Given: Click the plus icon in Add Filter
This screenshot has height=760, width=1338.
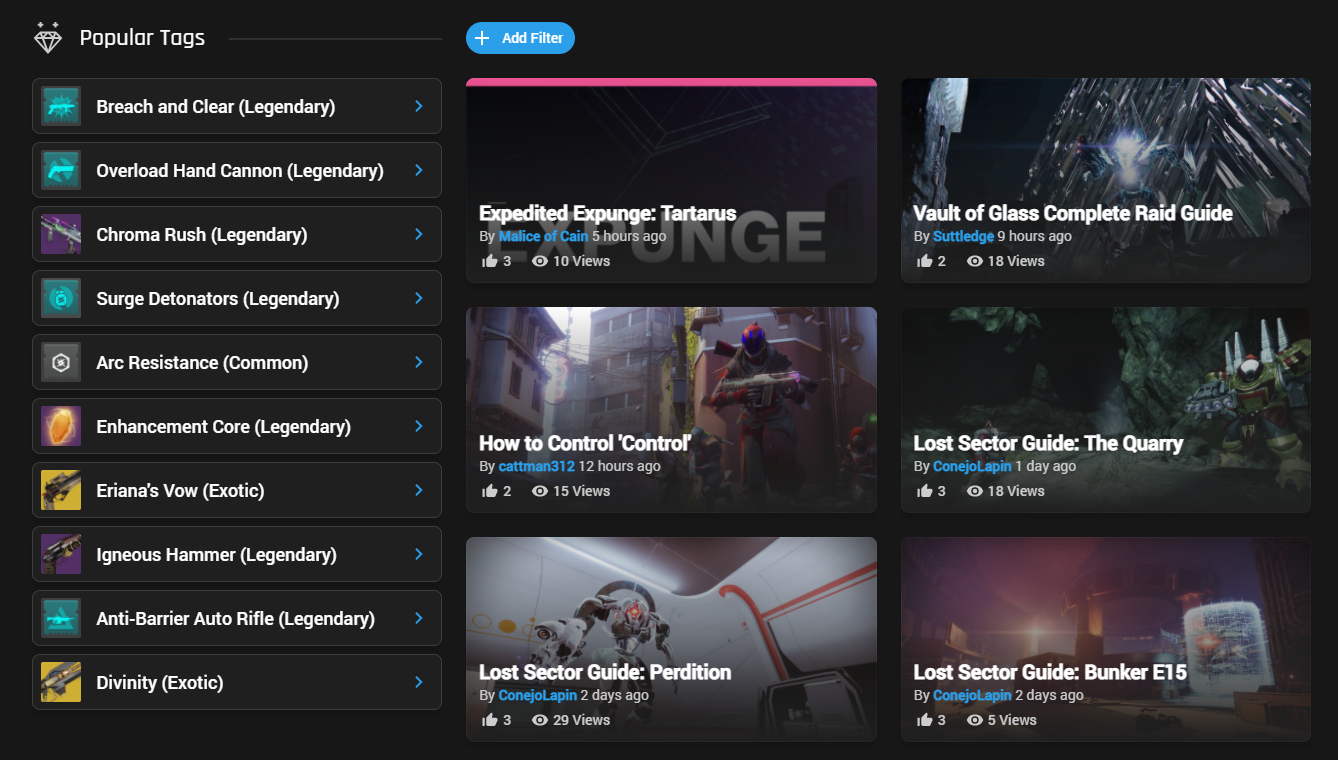Looking at the screenshot, I should point(482,38).
